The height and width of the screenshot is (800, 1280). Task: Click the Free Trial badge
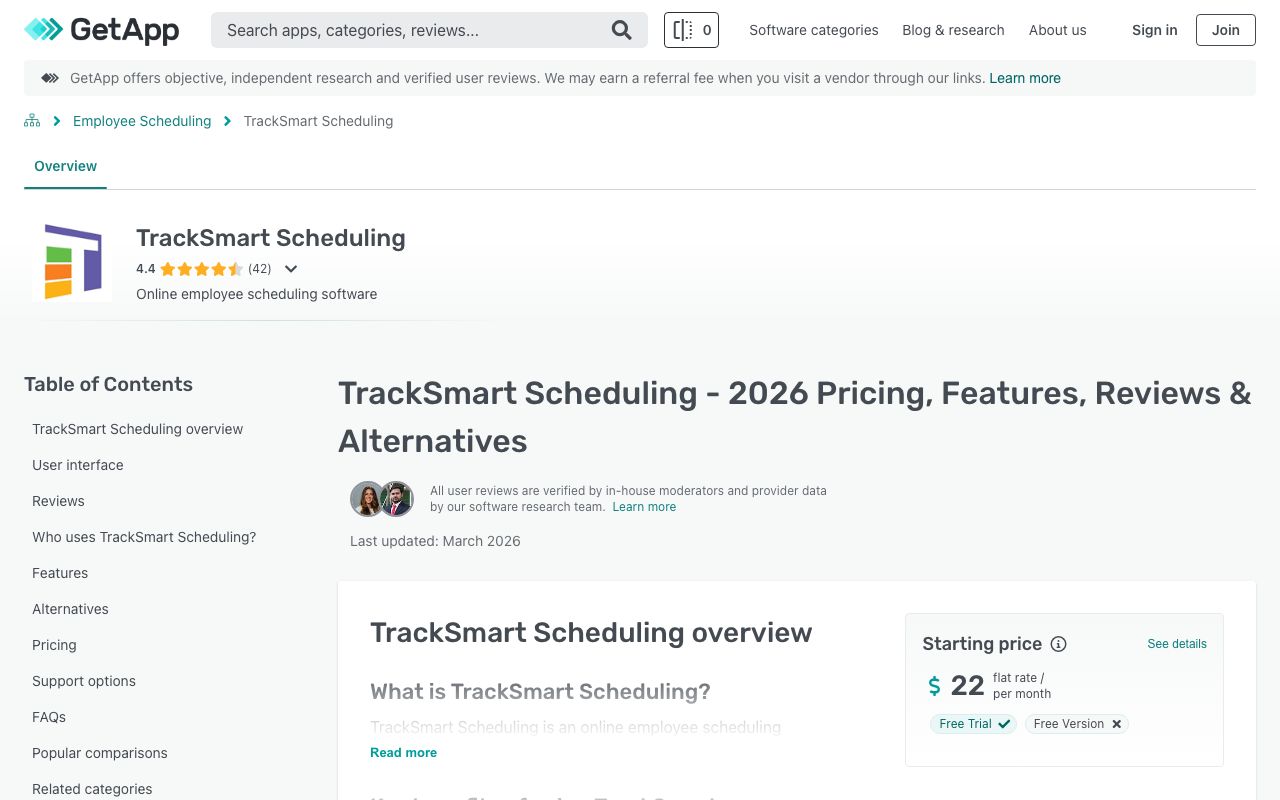(974, 724)
